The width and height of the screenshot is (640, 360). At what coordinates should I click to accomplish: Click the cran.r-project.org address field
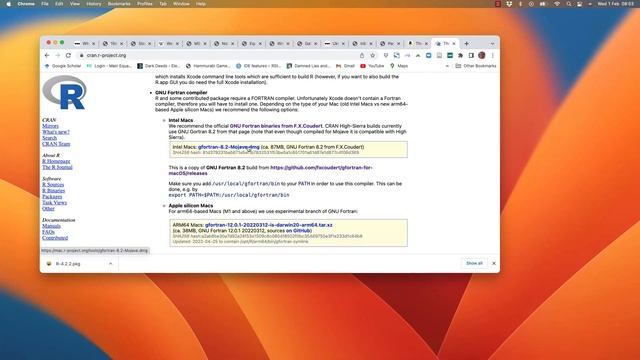click(x=220, y=56)
